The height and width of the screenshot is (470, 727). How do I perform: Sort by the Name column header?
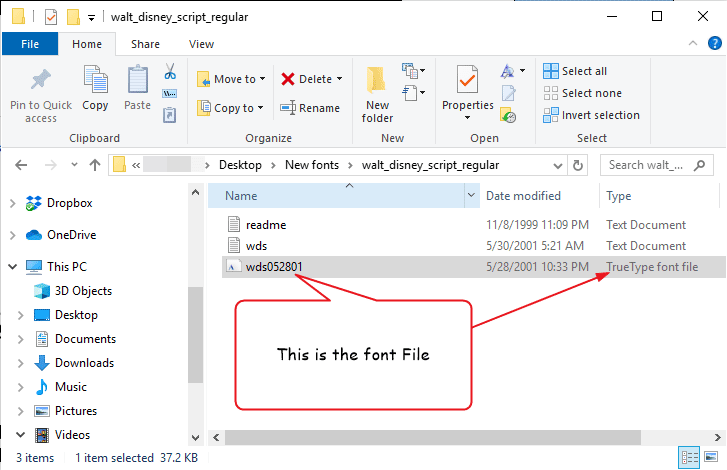pos(336,196)
